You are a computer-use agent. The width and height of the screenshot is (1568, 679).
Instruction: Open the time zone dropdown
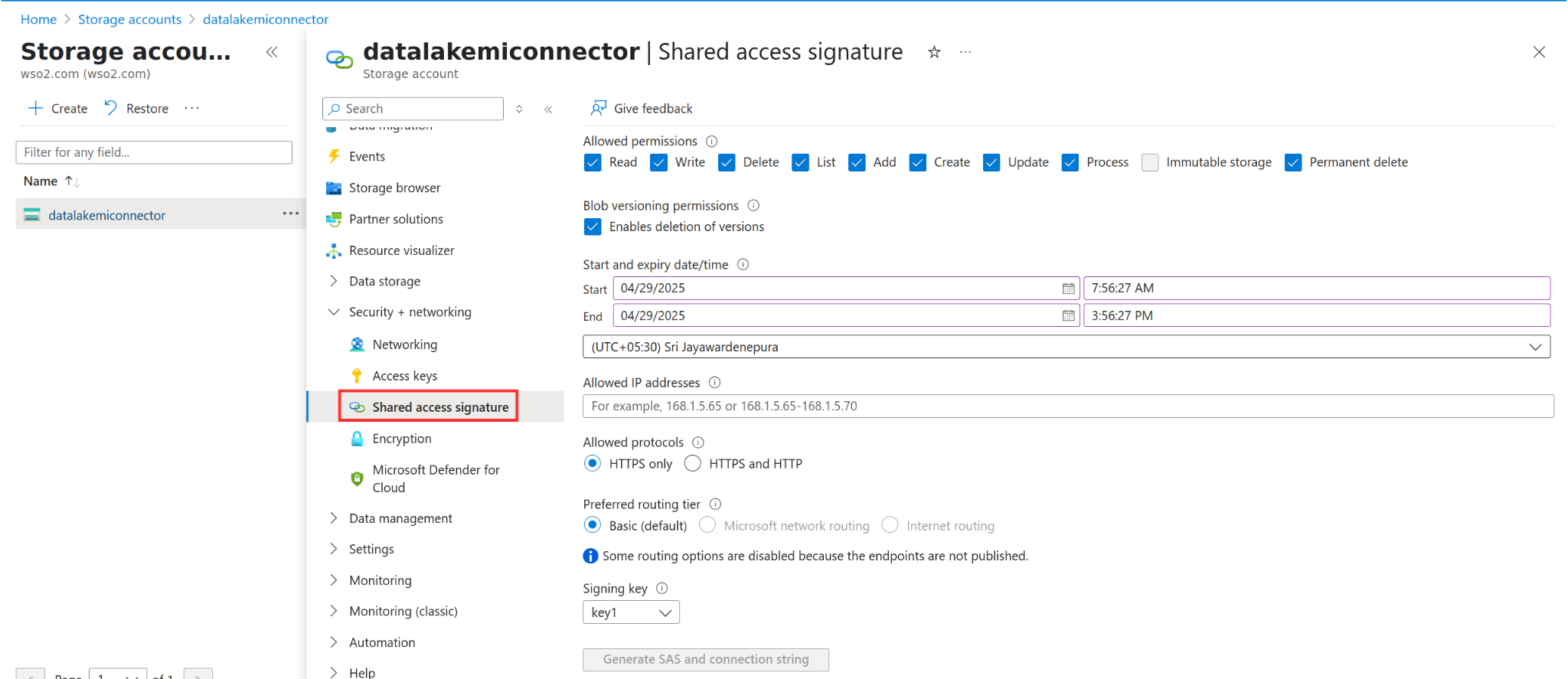pyautogui.click(x=1067, y=347)
